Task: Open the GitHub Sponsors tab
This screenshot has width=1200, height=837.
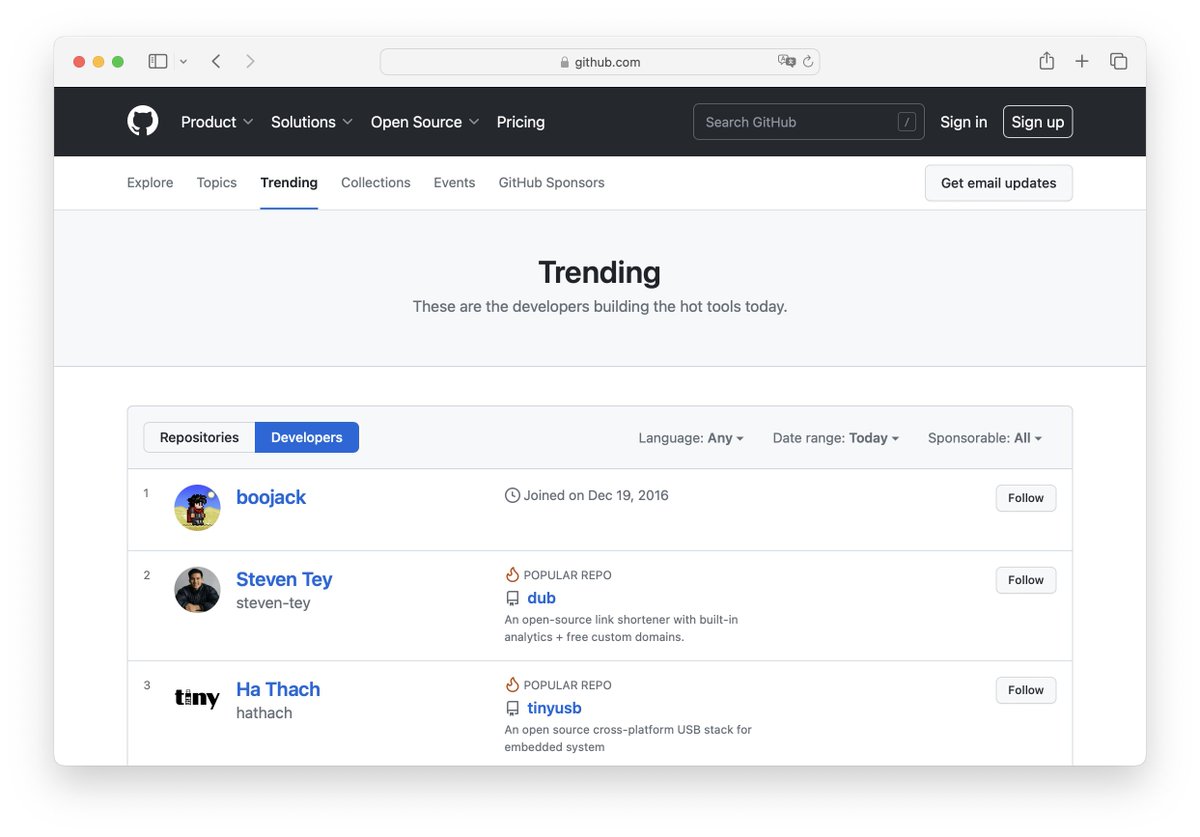Action: 552,183
